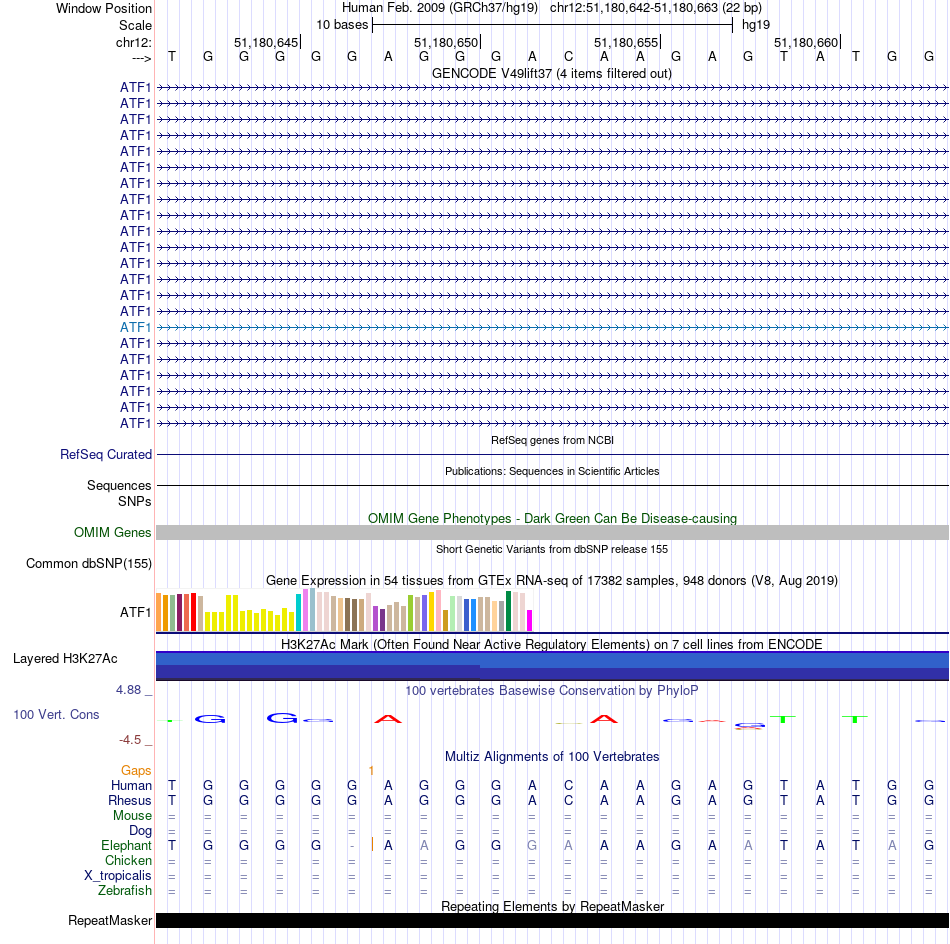The width and height of the screenshot is (950, 944).
Task: Click 'Short Genetic Variants from dbSNP' title
Action: coord(552,549)
